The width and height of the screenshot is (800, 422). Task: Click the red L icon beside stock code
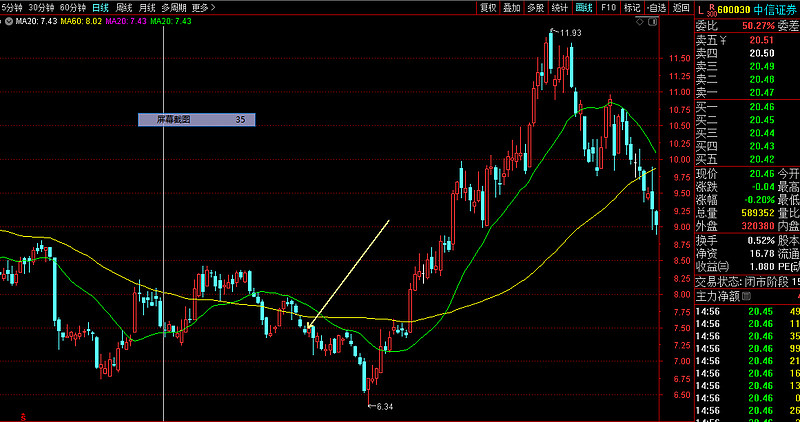(x=701, y=9)
